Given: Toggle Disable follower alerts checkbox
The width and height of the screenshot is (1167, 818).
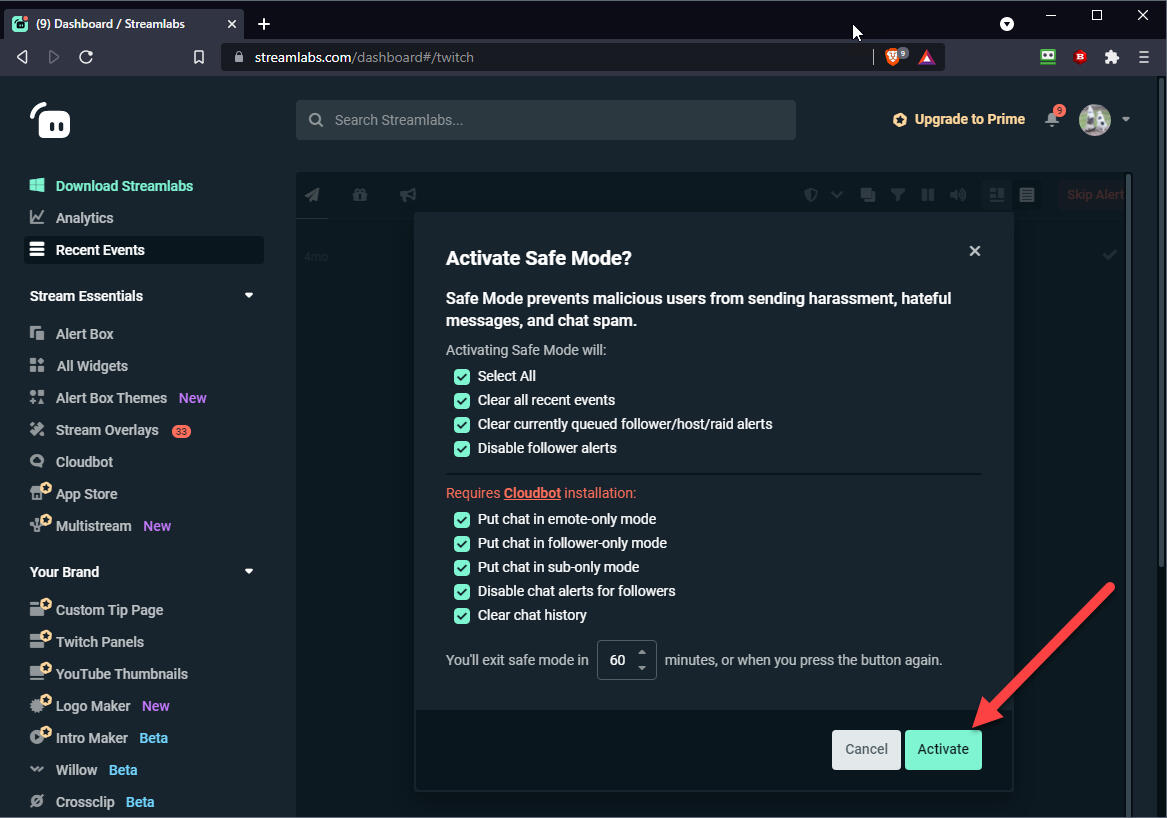Looking at the screenshot, I should point(462,448).
